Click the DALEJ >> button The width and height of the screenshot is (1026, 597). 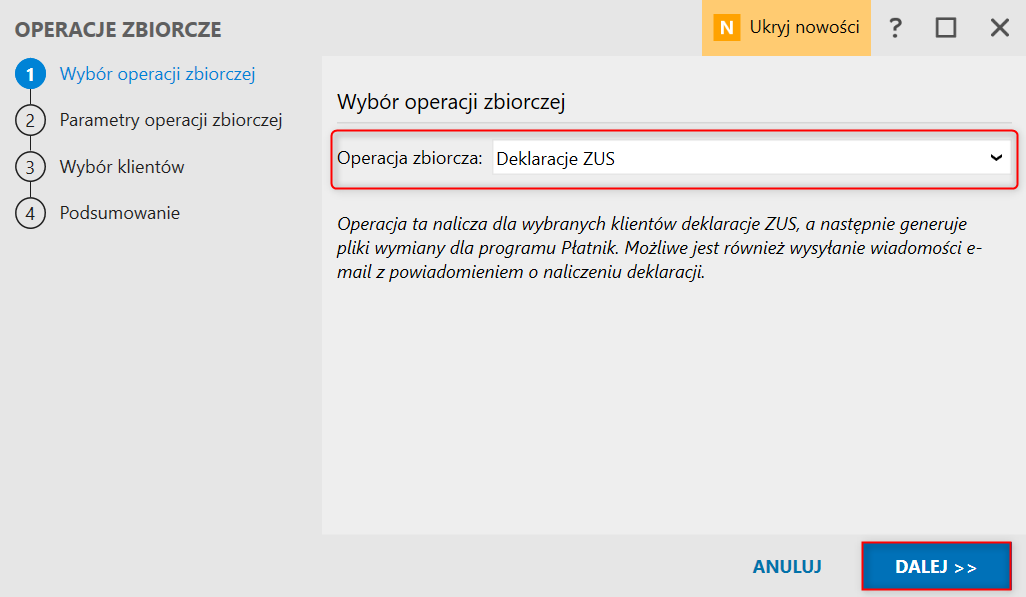(x=936, y=566)
